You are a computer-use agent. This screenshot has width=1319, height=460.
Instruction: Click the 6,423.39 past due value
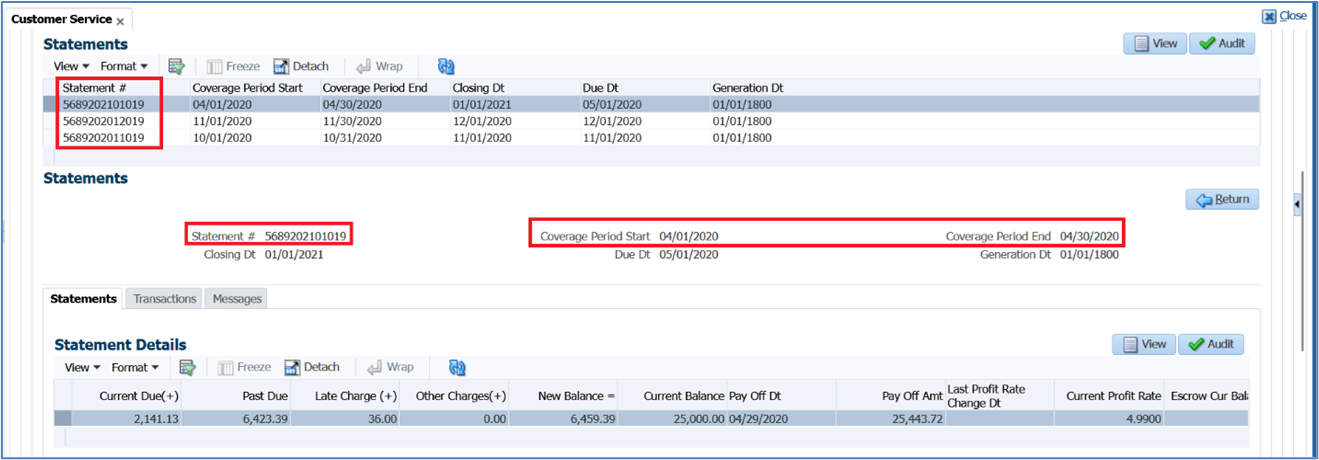point(263,418)
